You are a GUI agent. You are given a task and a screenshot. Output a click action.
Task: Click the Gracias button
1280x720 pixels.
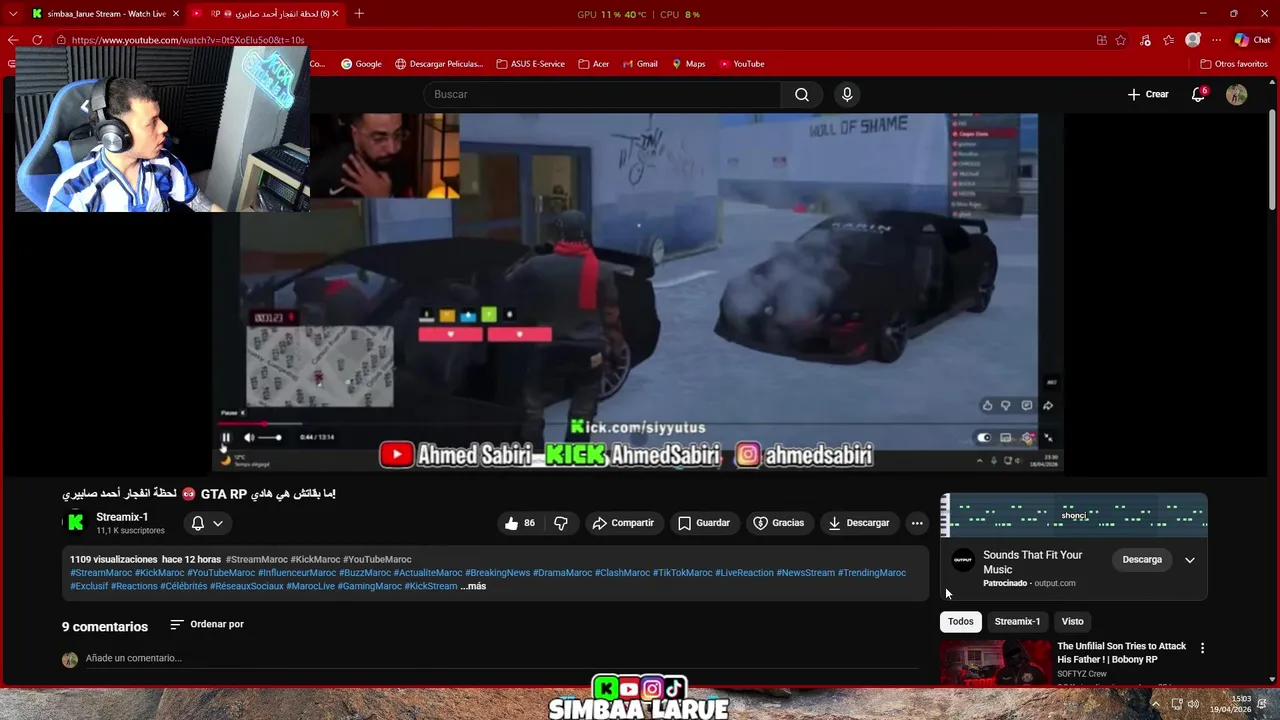click(778, 523)
